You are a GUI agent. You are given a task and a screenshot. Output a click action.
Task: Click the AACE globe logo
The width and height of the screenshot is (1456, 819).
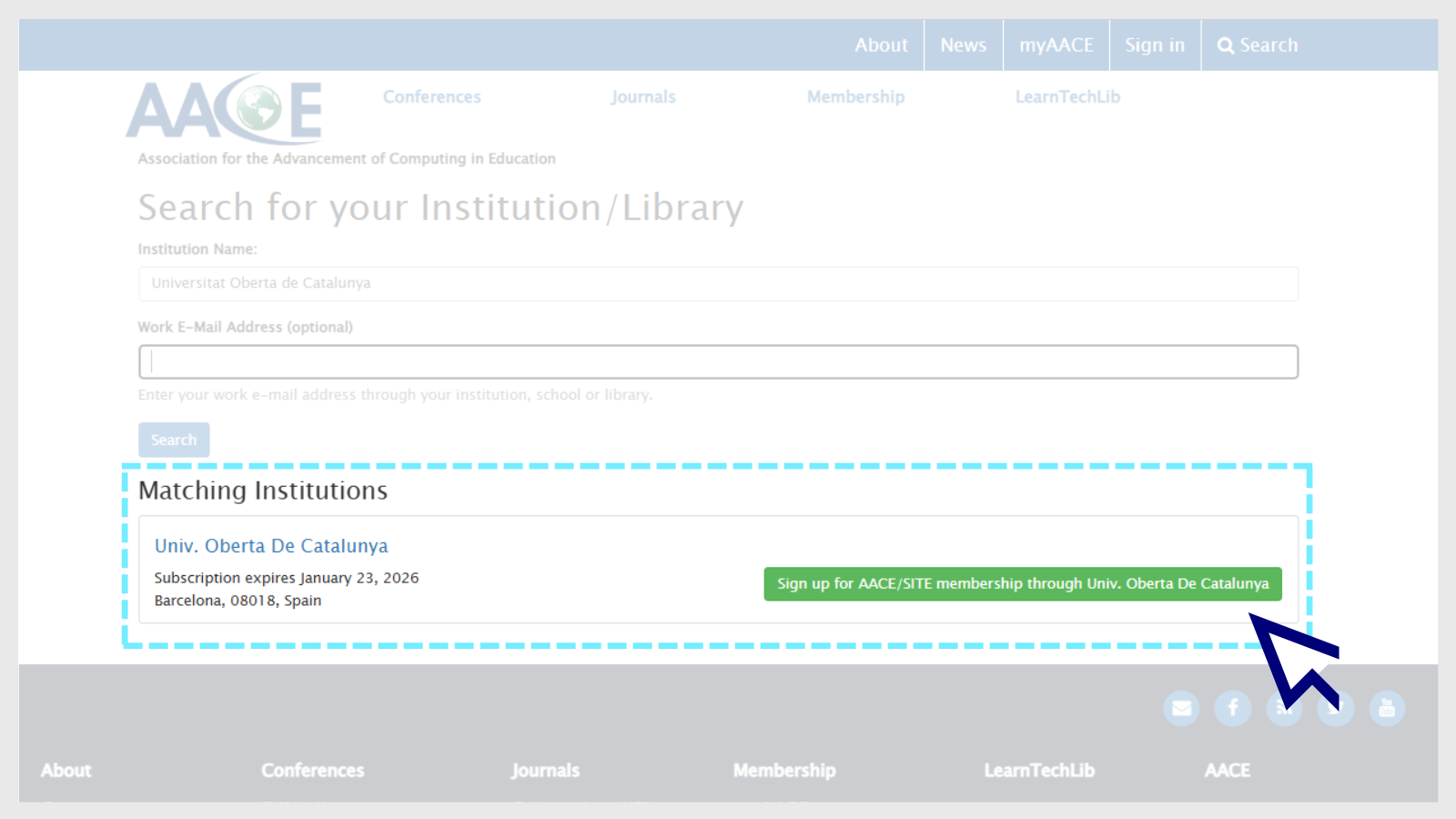click(x=225, y=109)
